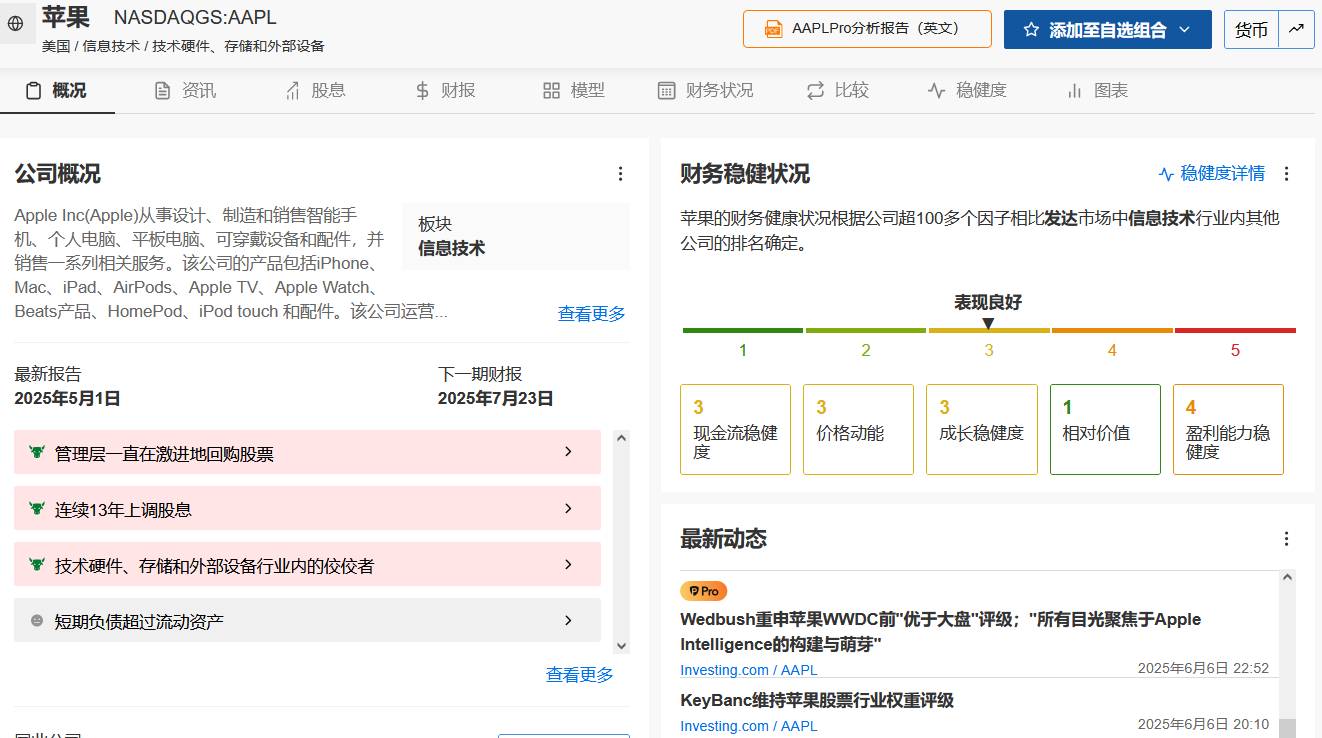Switch to the 财务状况 tab

[705, 91]
